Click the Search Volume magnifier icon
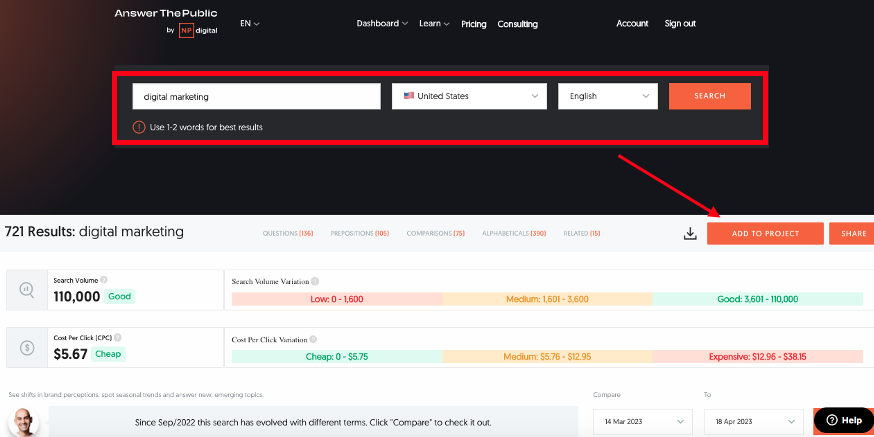Viewport: 874px width, 437px height. tap(27, 290)
